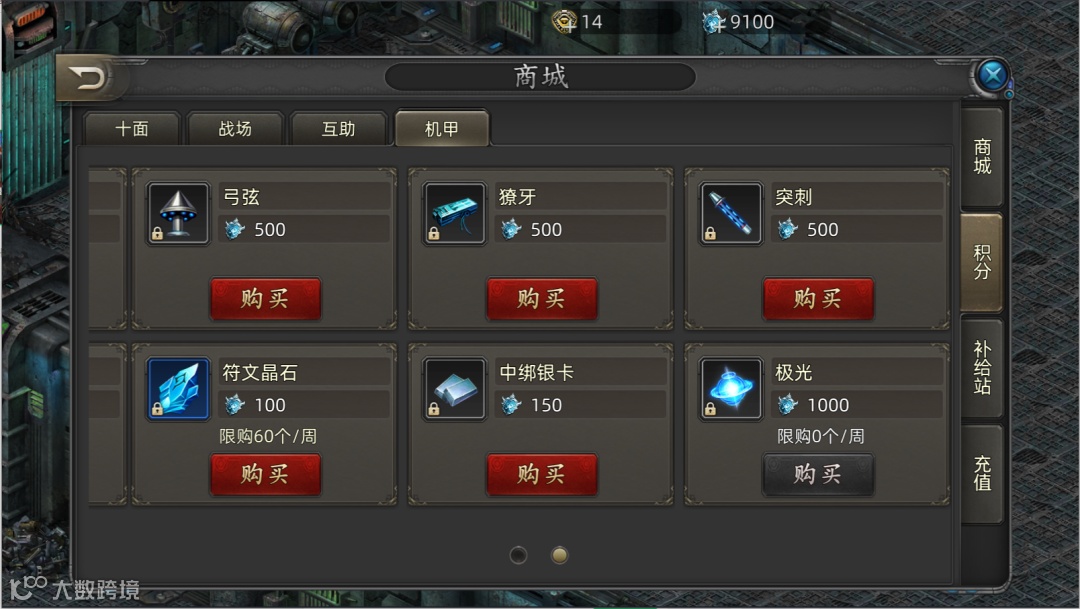Image resolution: width=1080 pixels, height=609 pixels.
Task: Open the 充值 recharge side tab
Action: (x=982, y=474)
